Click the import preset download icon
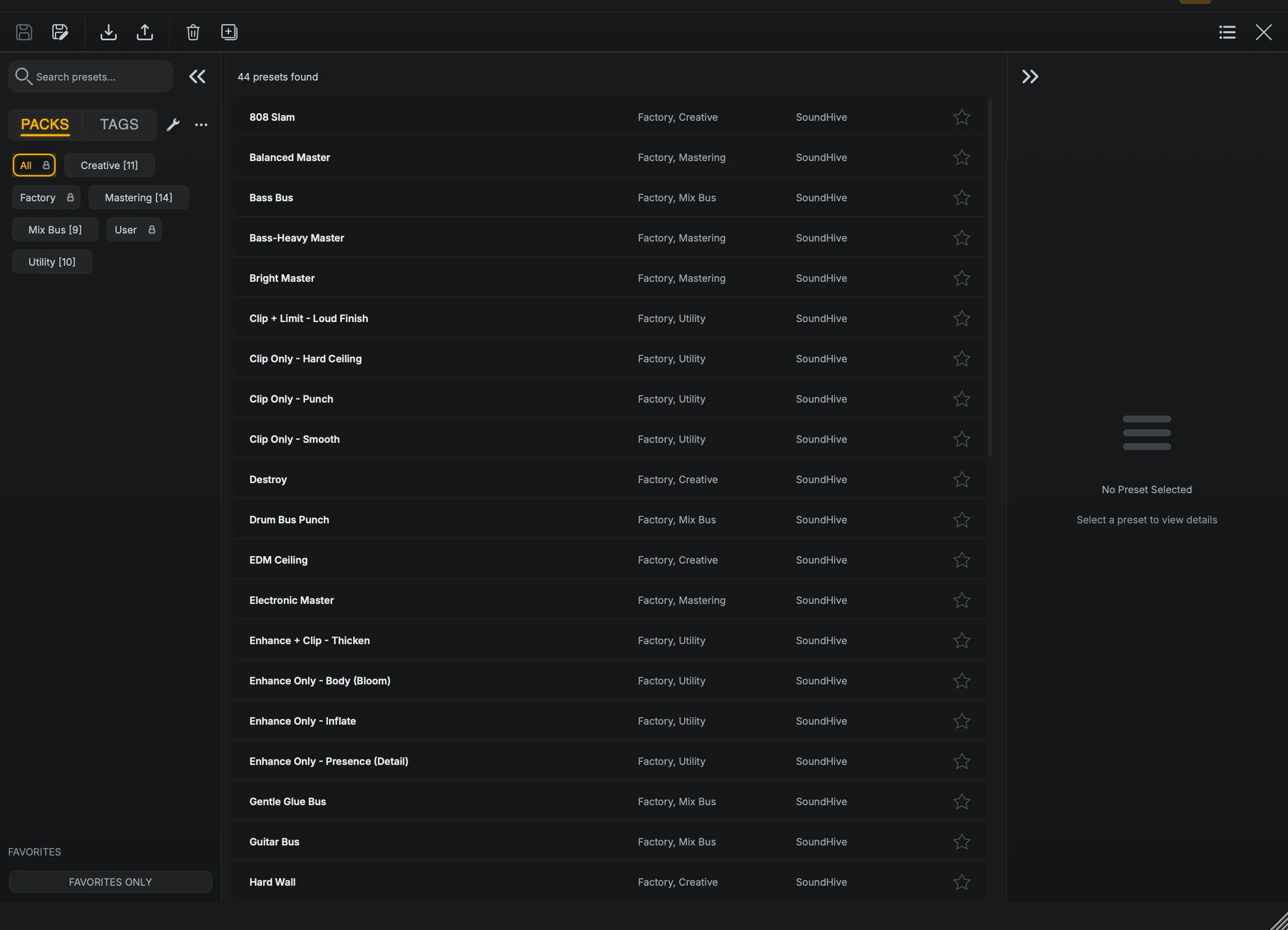The width and height of the screenshot is (1288, 930). [109, 32]
